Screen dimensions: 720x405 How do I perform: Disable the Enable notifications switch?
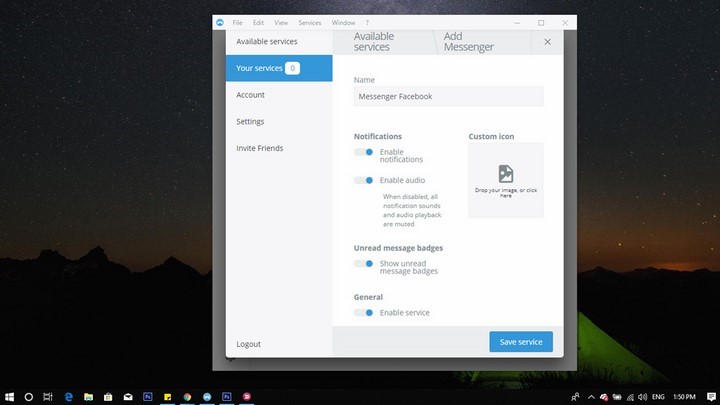click(x=364, y=152)
